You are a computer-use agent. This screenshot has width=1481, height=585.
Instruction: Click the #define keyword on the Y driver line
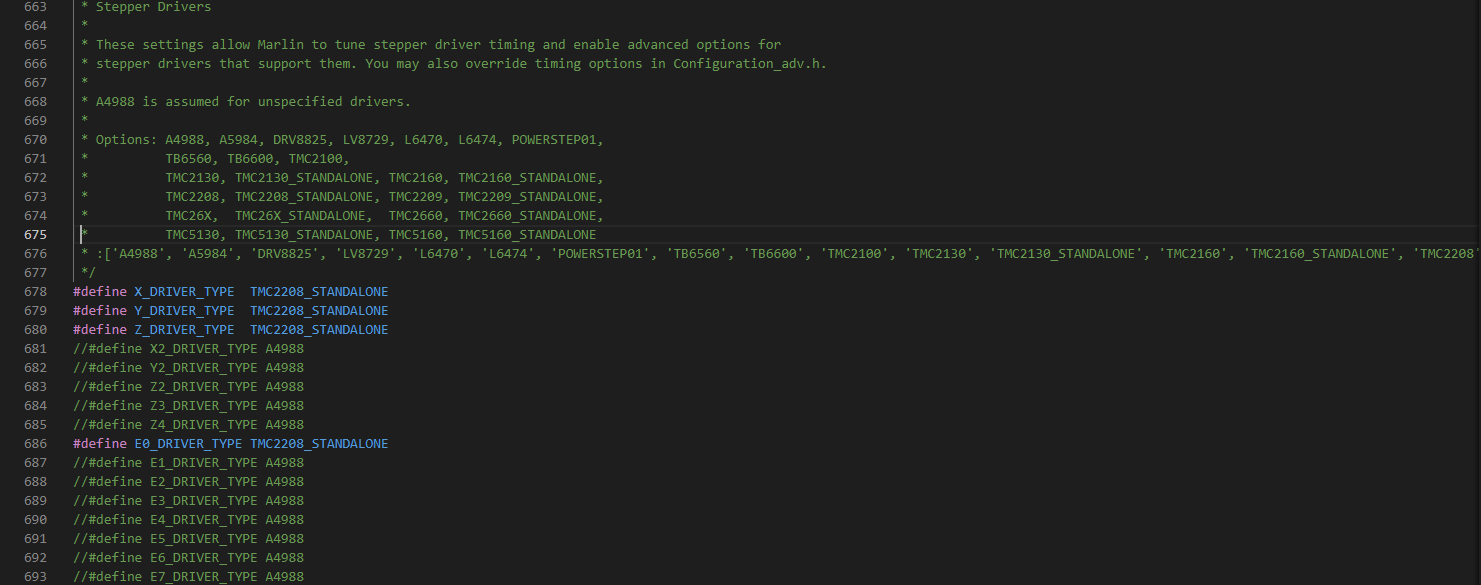100,311
